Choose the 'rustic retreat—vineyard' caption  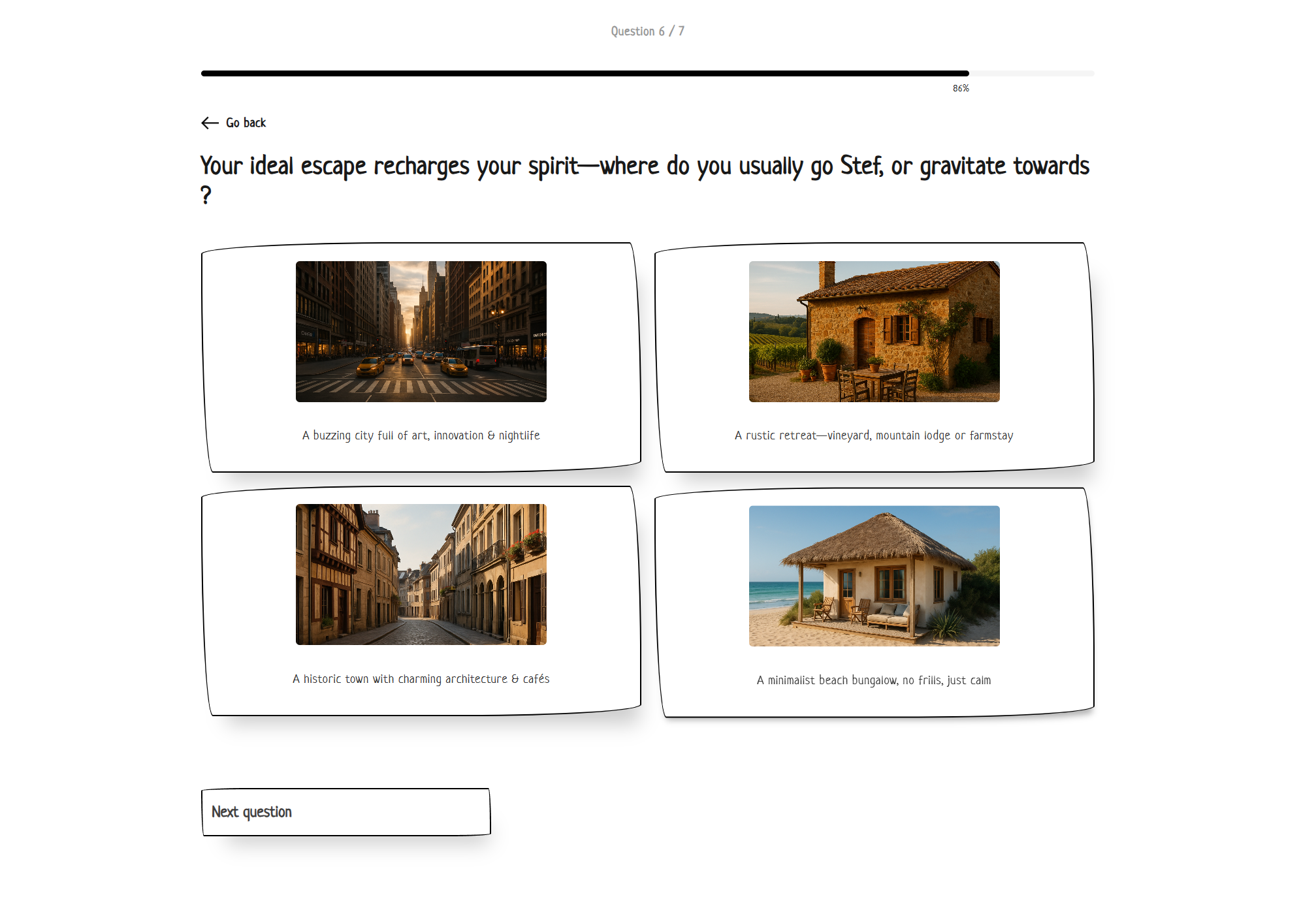click(873, 435)
